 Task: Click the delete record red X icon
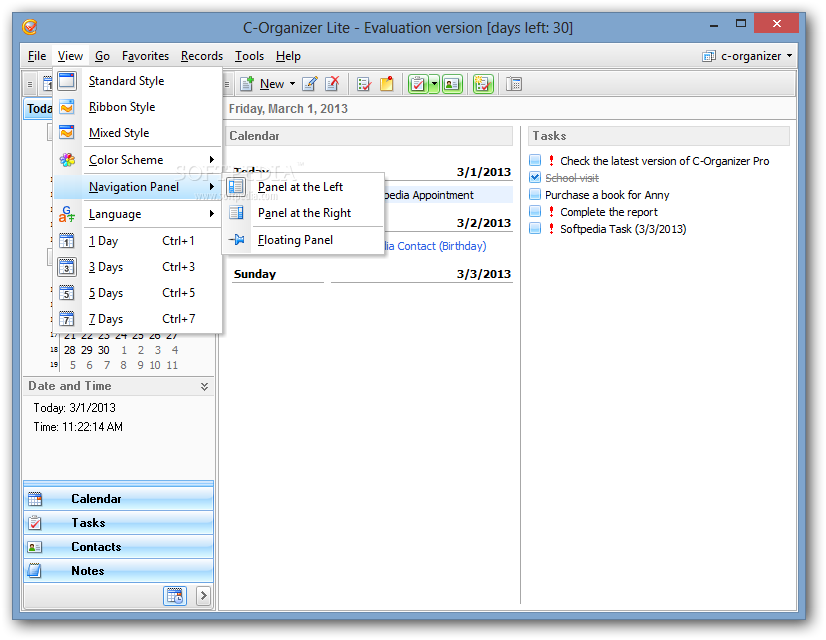tap(332, 84)
